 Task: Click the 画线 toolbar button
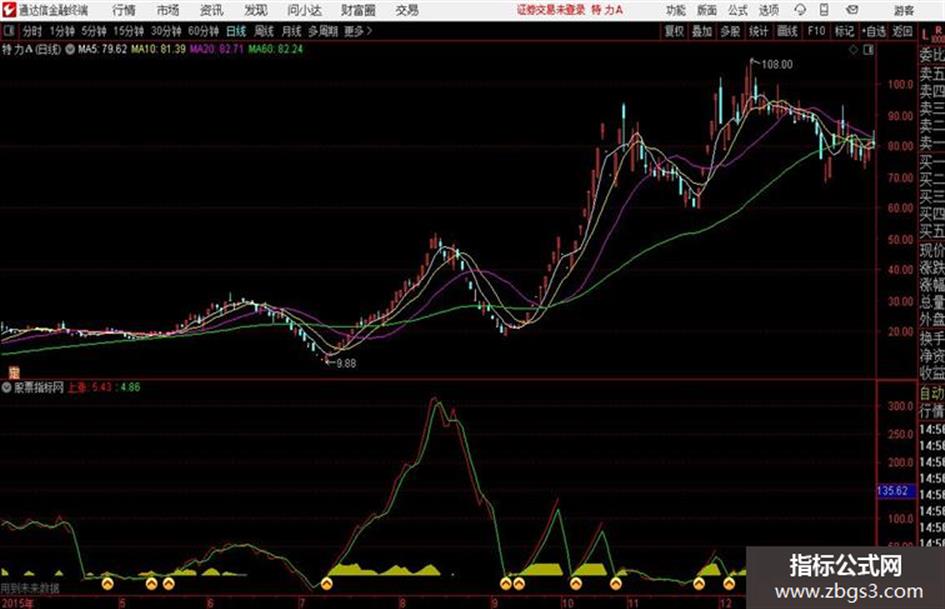787,31
